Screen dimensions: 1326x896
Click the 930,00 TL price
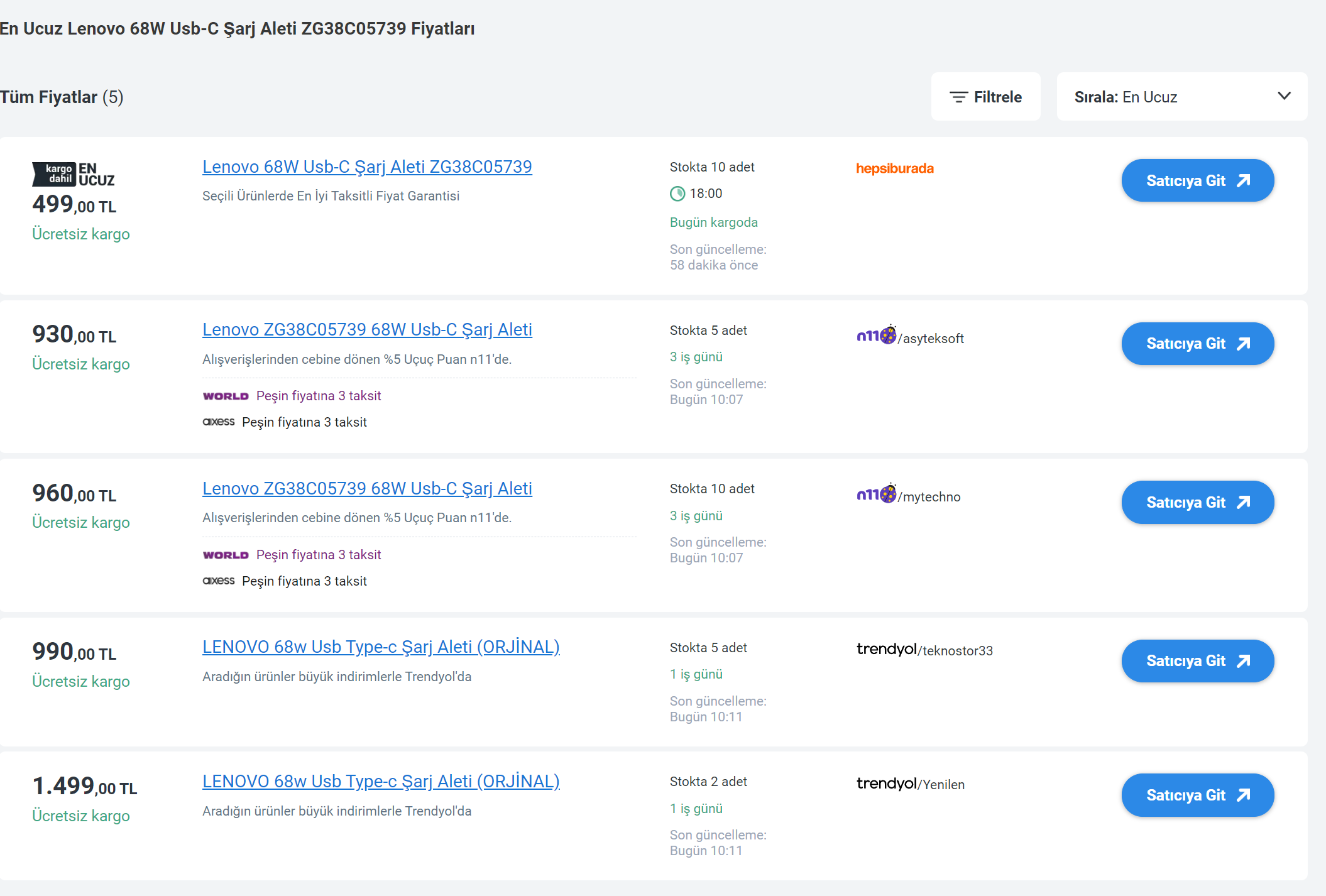click(74, 334)
